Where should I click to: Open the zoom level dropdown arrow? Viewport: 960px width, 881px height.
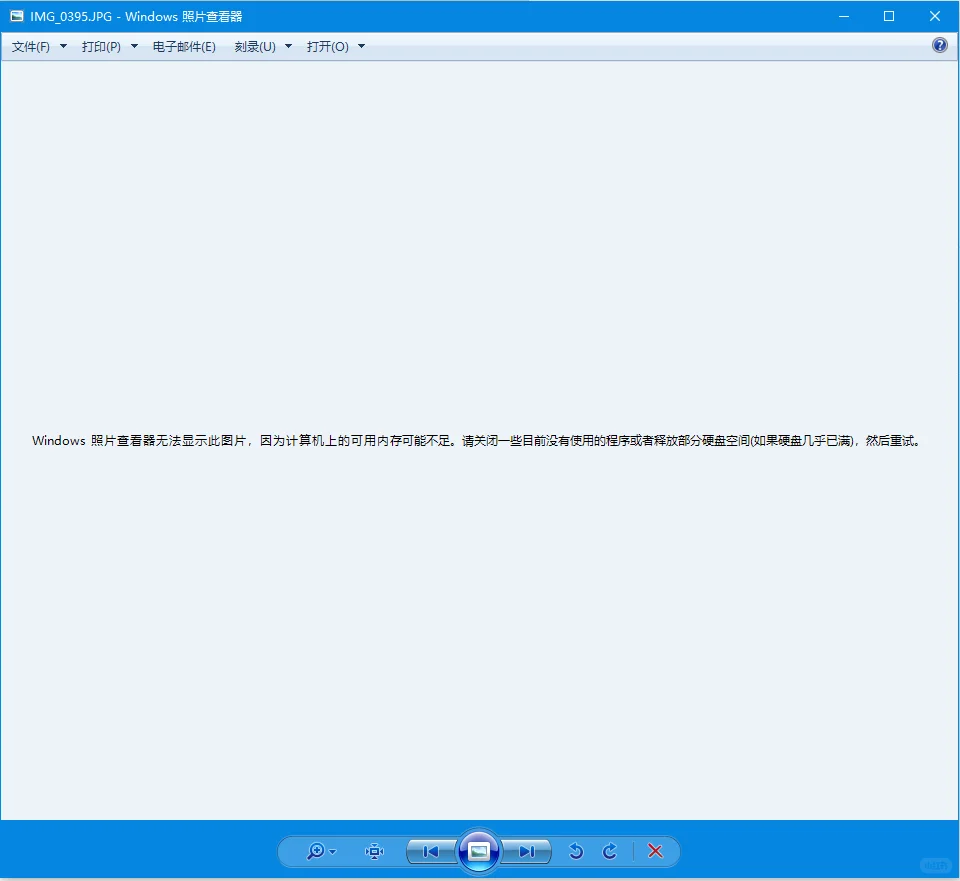coord(331,851)
